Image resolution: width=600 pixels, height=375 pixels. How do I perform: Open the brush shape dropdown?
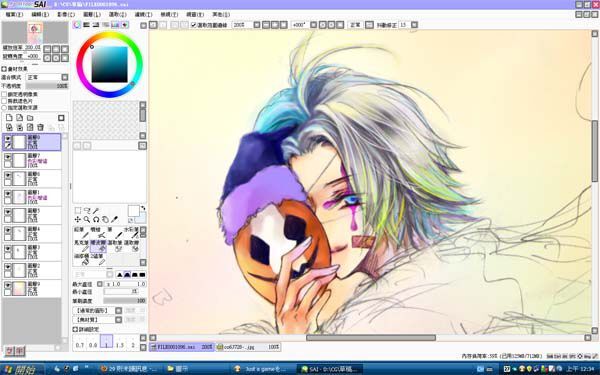click(119, 311)
